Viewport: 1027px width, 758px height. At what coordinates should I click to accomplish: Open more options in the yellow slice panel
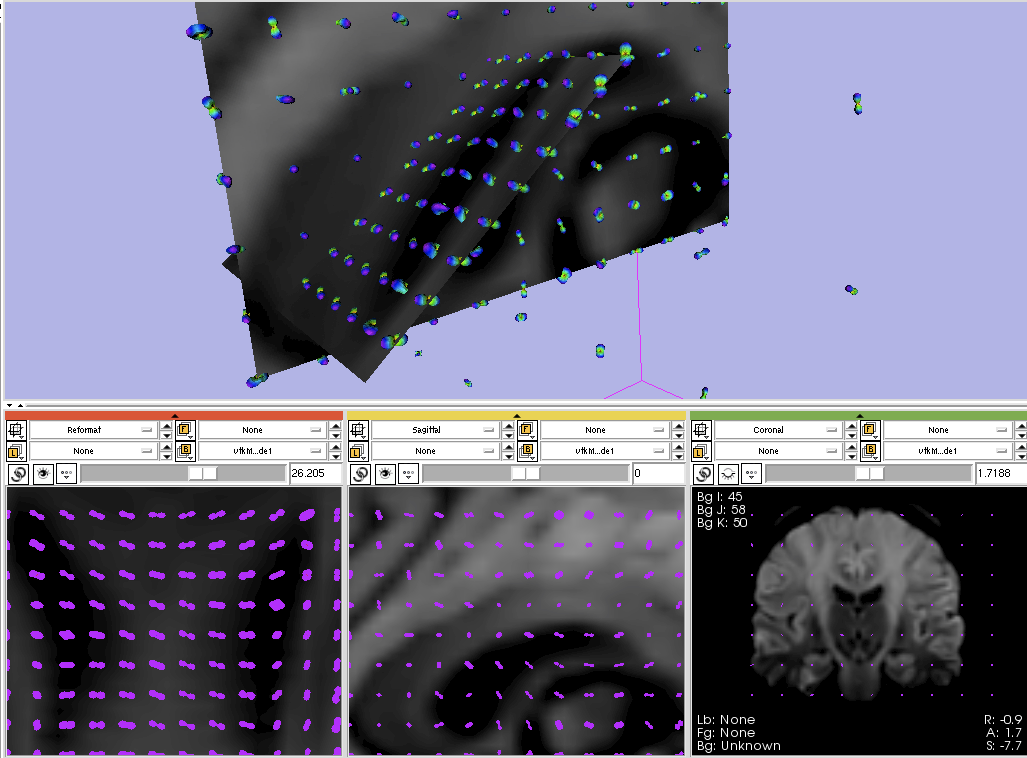(409, 473)
